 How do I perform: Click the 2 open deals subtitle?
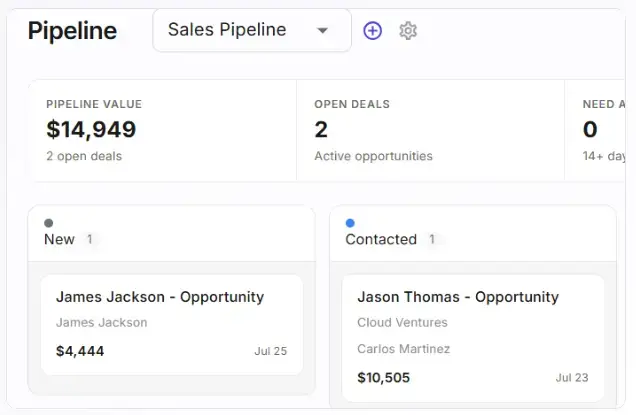coord(84,156)
